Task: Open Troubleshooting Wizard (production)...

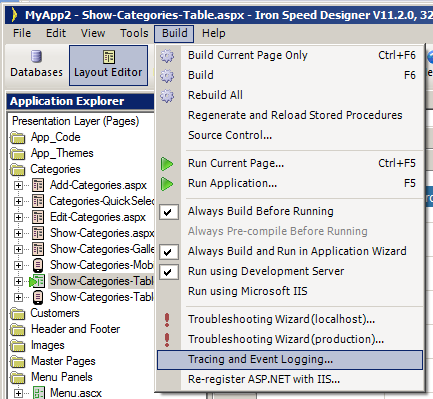Action: (290, 339)
